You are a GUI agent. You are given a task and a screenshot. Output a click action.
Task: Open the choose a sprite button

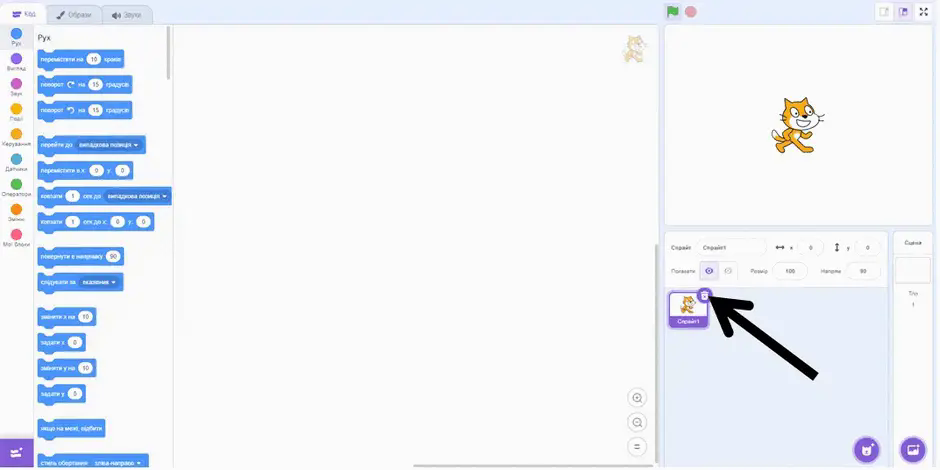click(x=866, y=448)
